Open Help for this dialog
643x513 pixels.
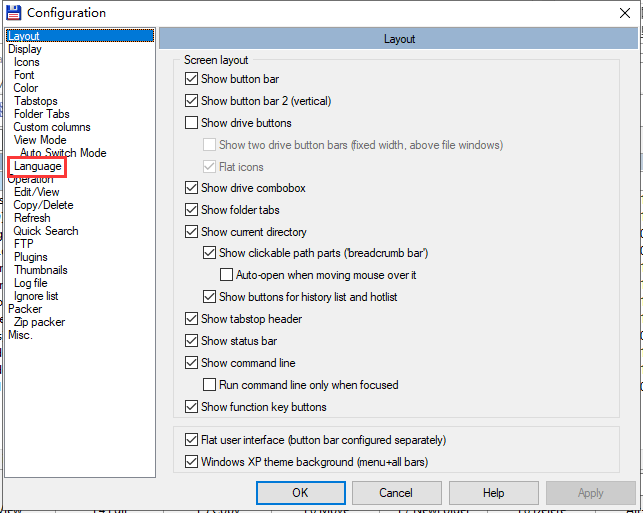[493, 493]
